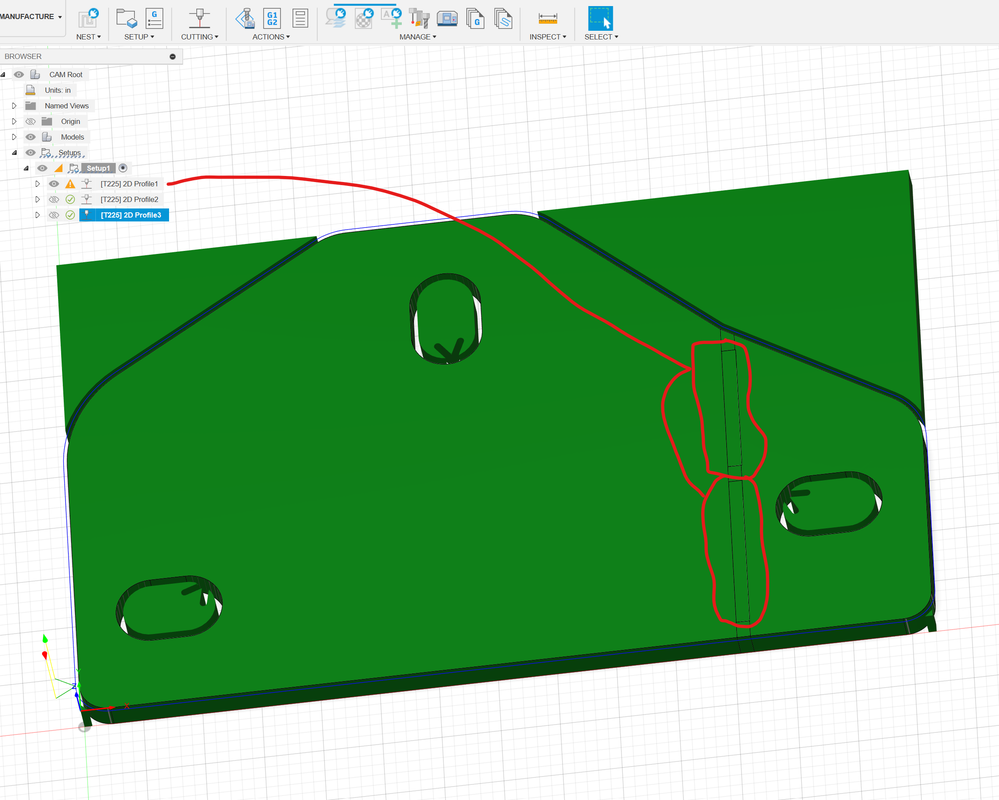The width and height of the screenshot is (999, 800).
Task: Toggle the Setup1 eye icon
Action: click(x=42, y=168)
